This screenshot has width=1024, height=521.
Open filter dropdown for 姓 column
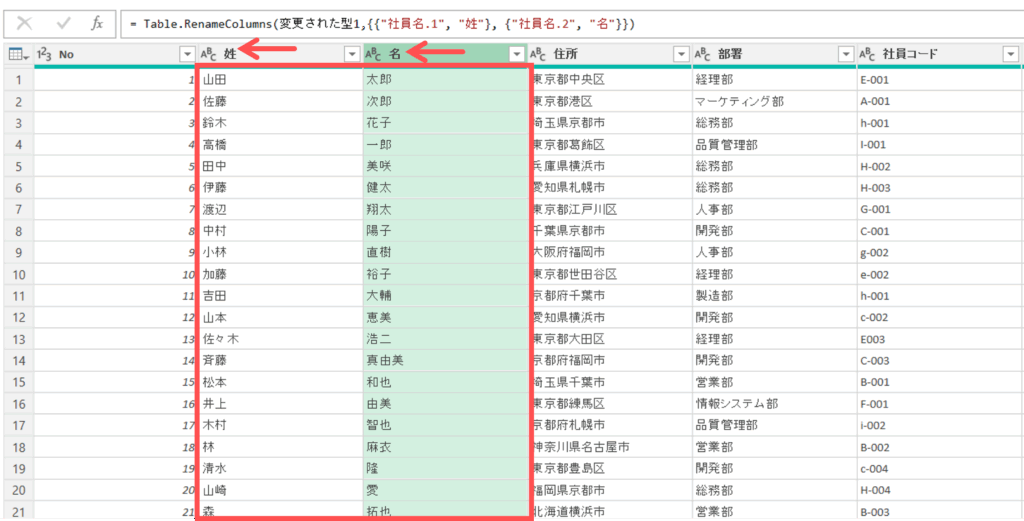(351, 54)
